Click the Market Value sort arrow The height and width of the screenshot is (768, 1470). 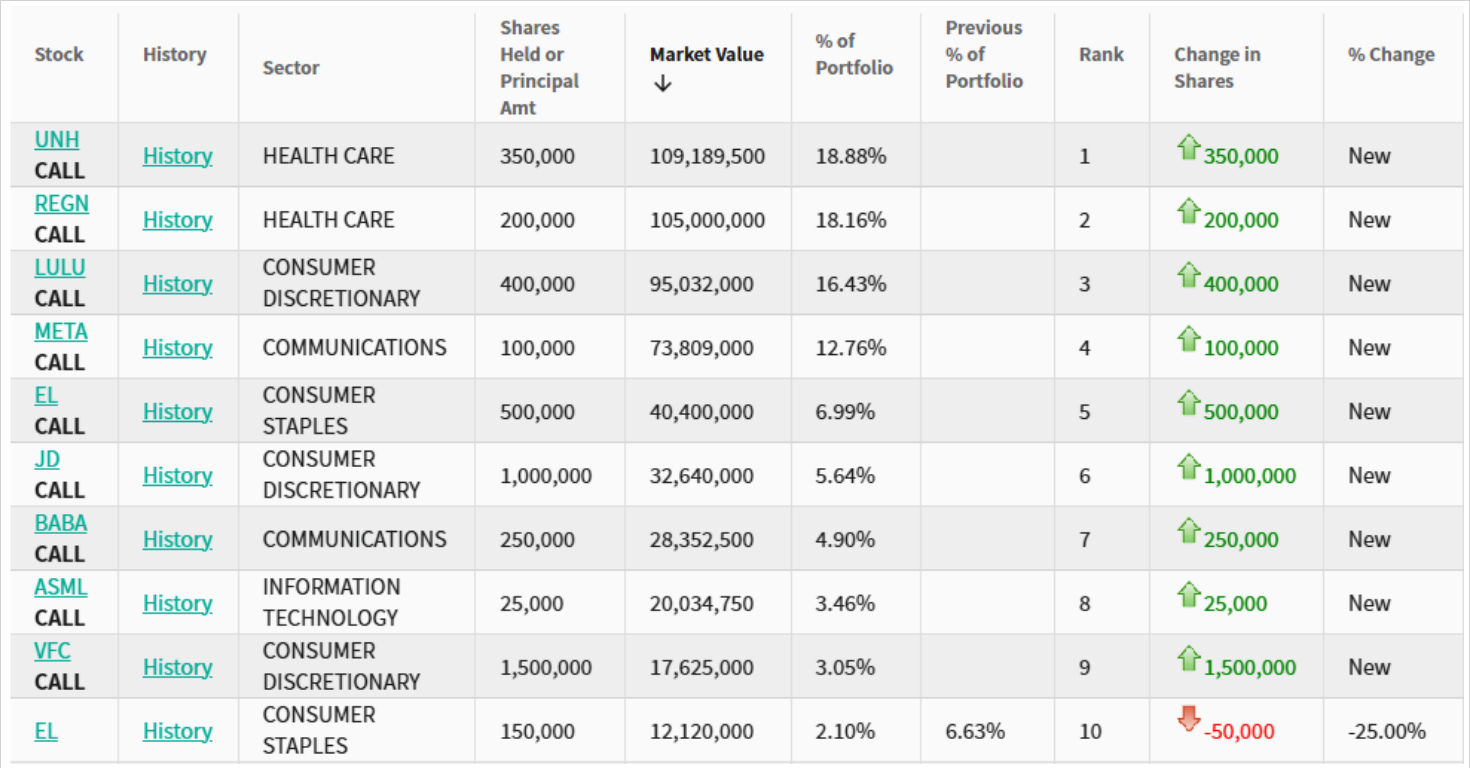click(662, 85)
